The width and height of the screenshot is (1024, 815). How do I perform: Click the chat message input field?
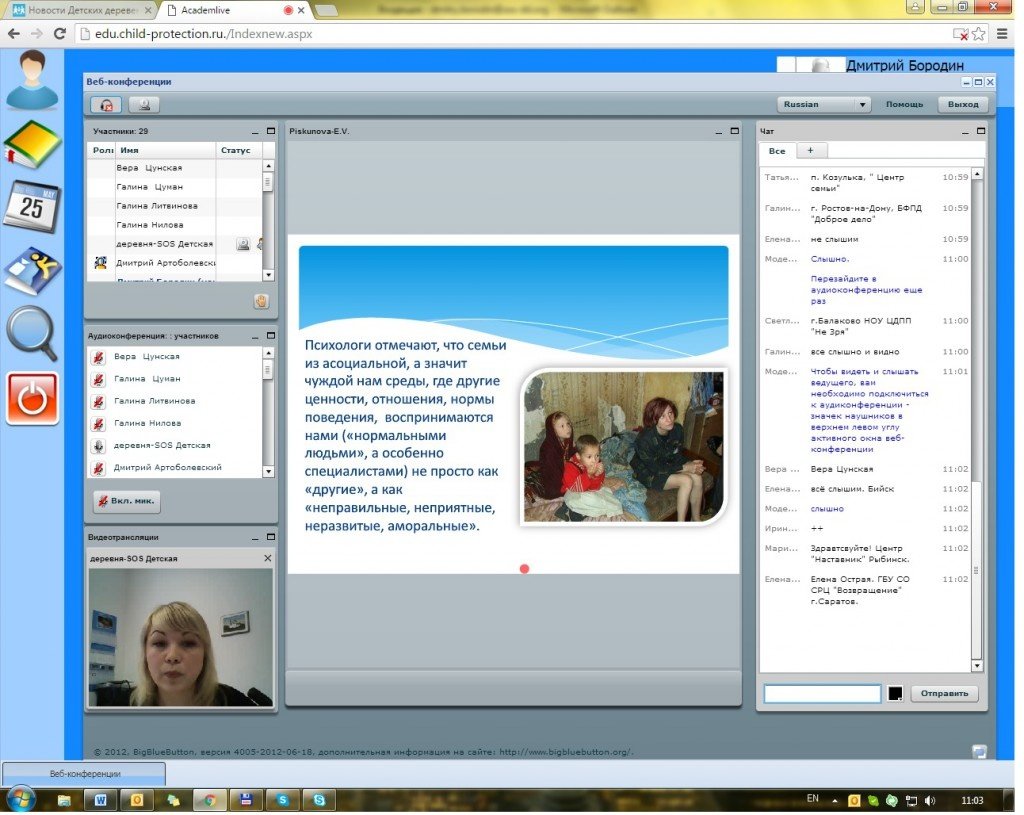pos(822,694)
